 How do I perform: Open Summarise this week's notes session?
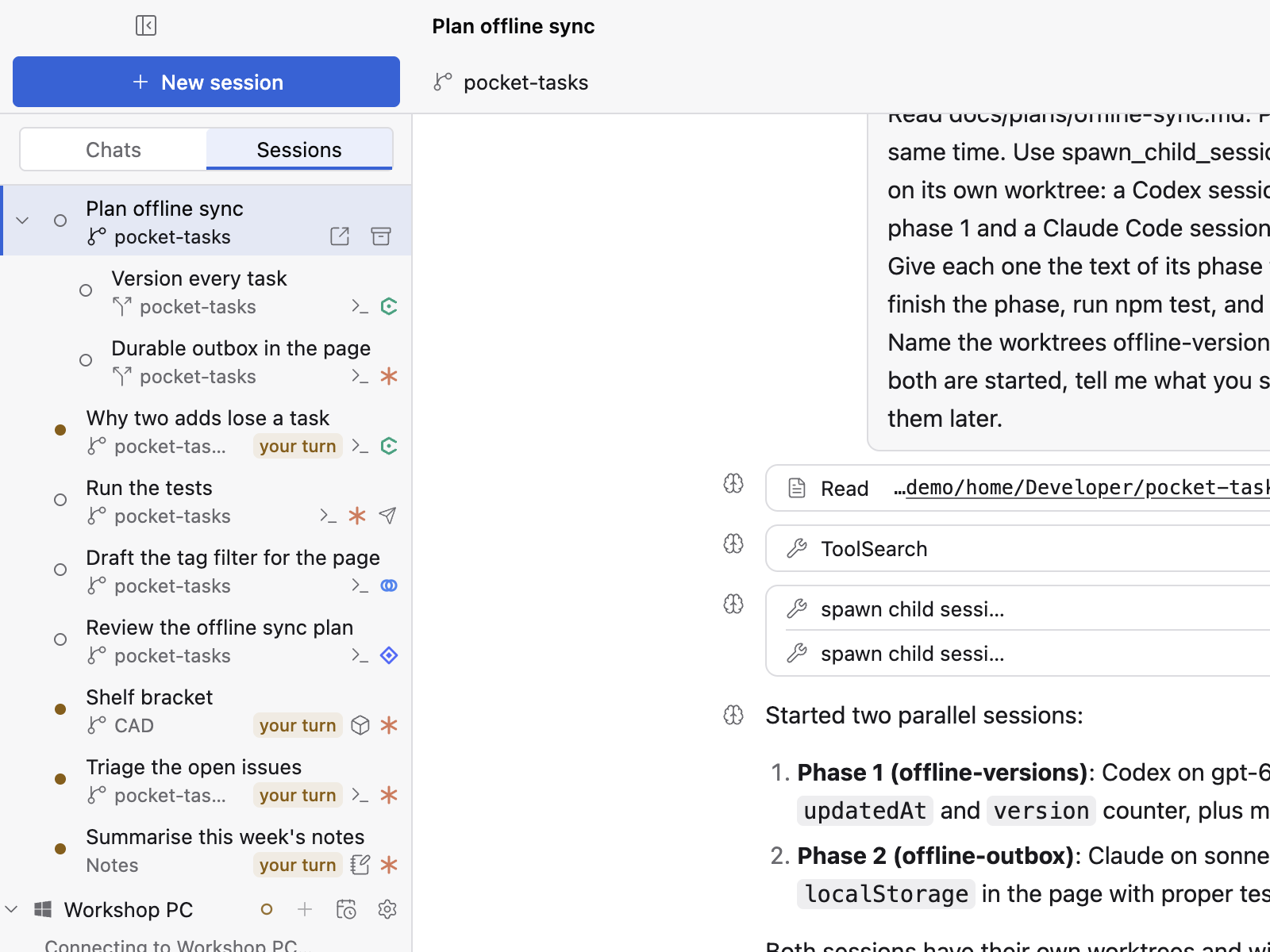tap(208, 849)
